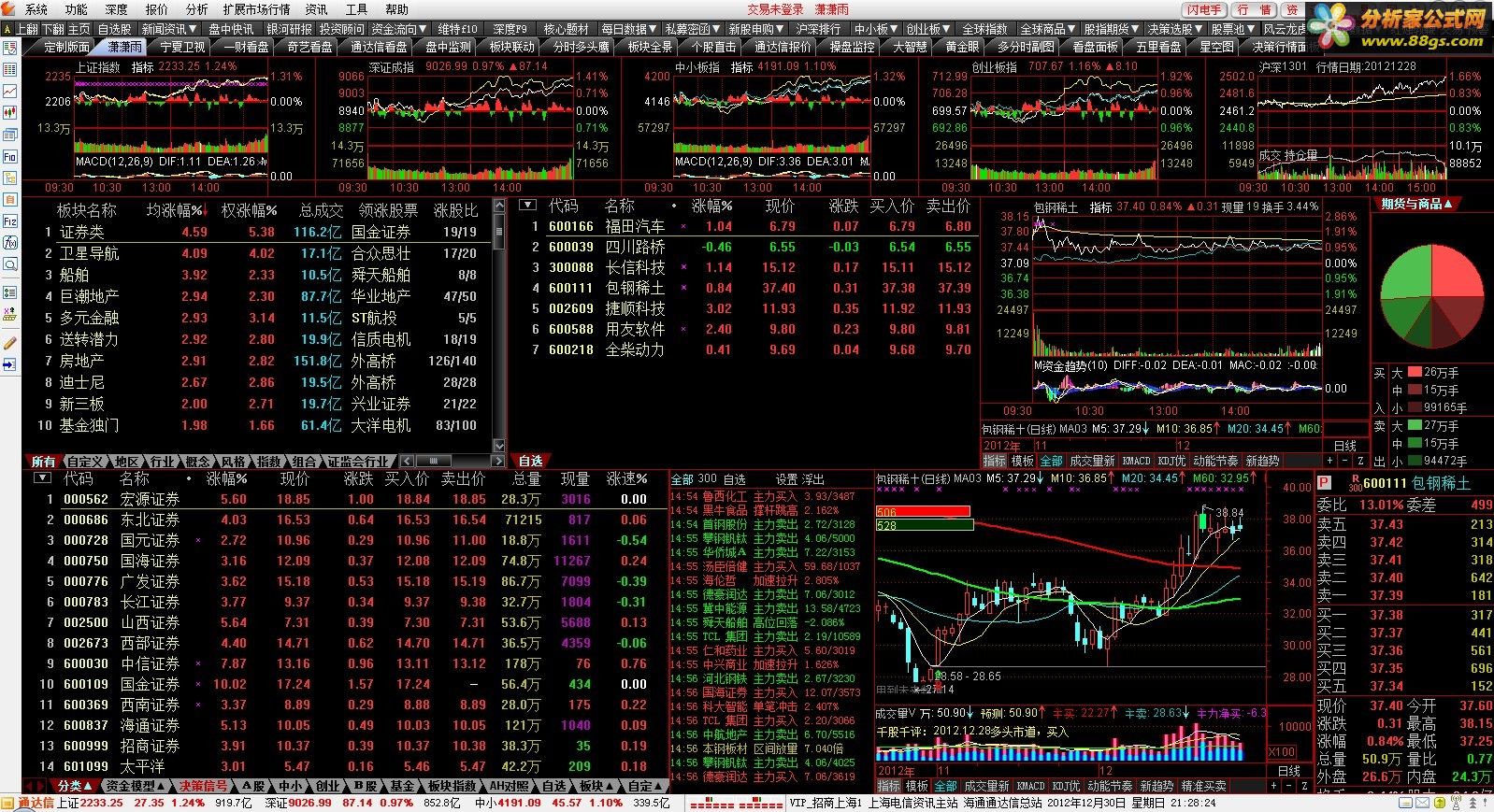
Task: Click the F10 company info sidebar icon
Action: tap(9, 156)
